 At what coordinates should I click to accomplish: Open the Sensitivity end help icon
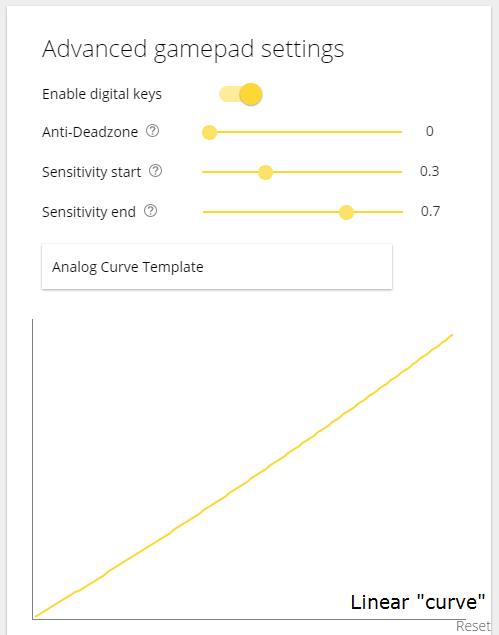tap(151, 211)
